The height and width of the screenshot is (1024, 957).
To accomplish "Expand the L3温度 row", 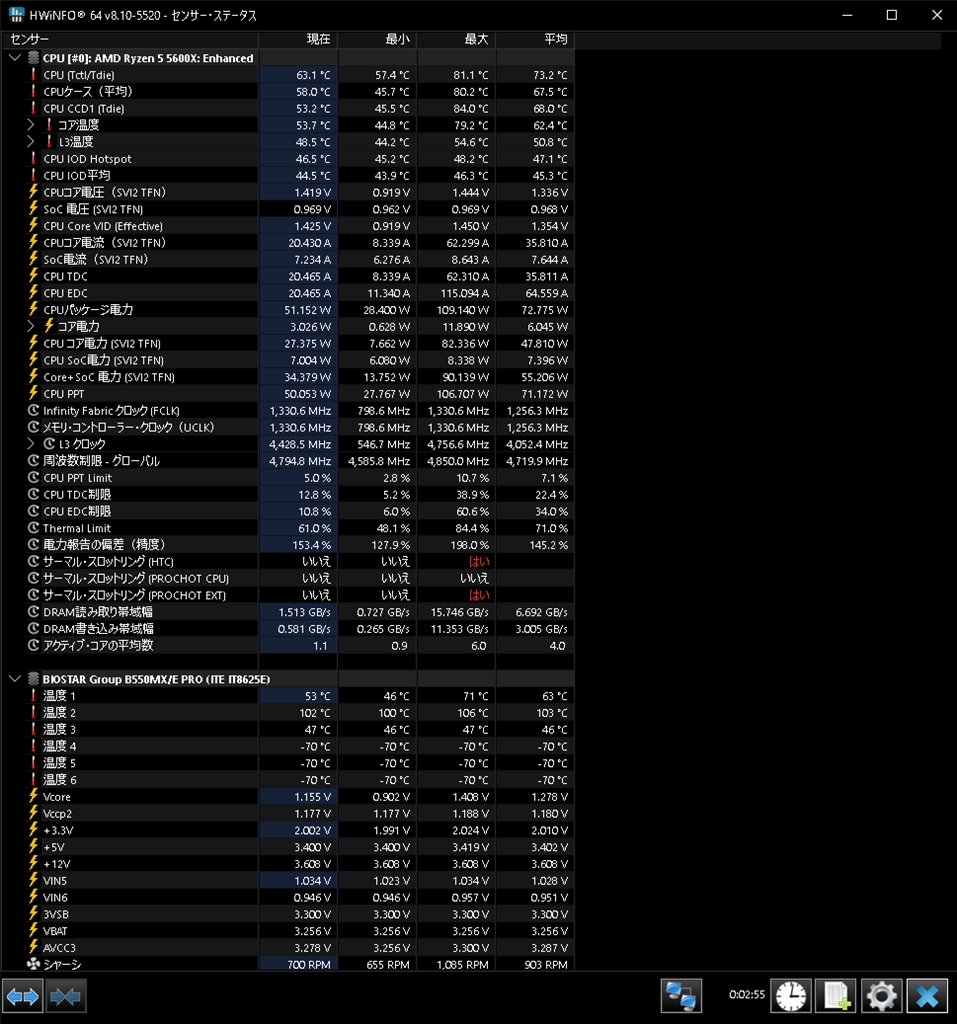I will pyautogui.click(x=30, y=142).
